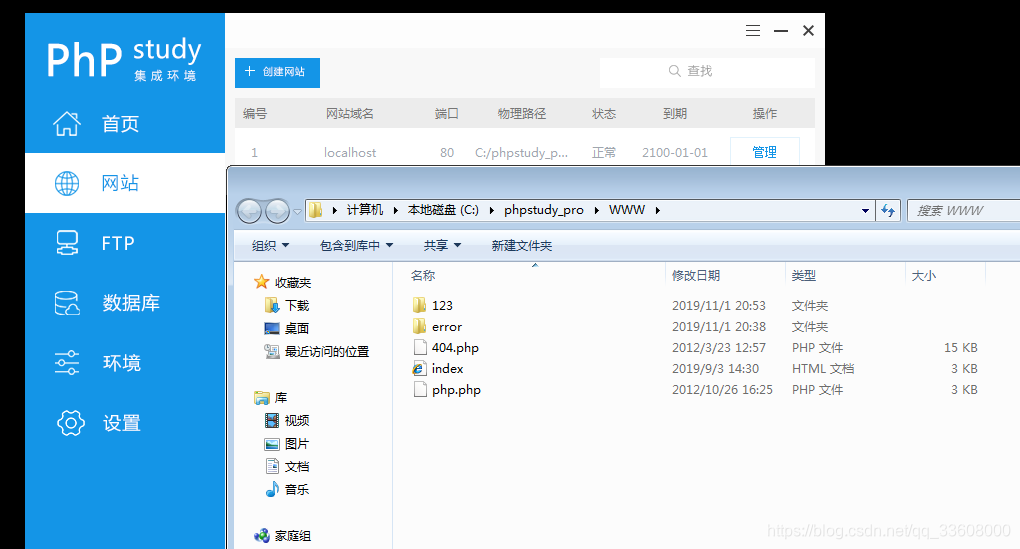This screenshot has height=549, width=1020.
Task: Open the address bar history dropdown
Action: click(865, 211)
